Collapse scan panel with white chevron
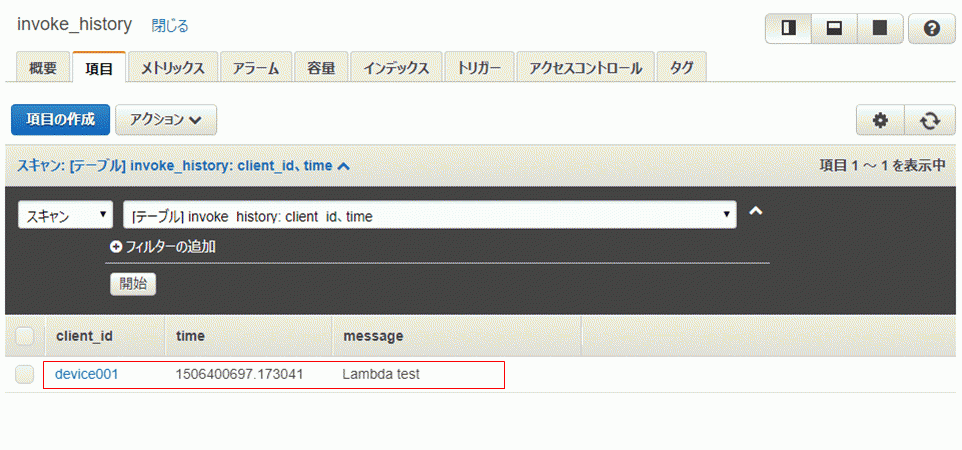The height and width of the screenshot is (450, 962). click(x=756, y=211)
